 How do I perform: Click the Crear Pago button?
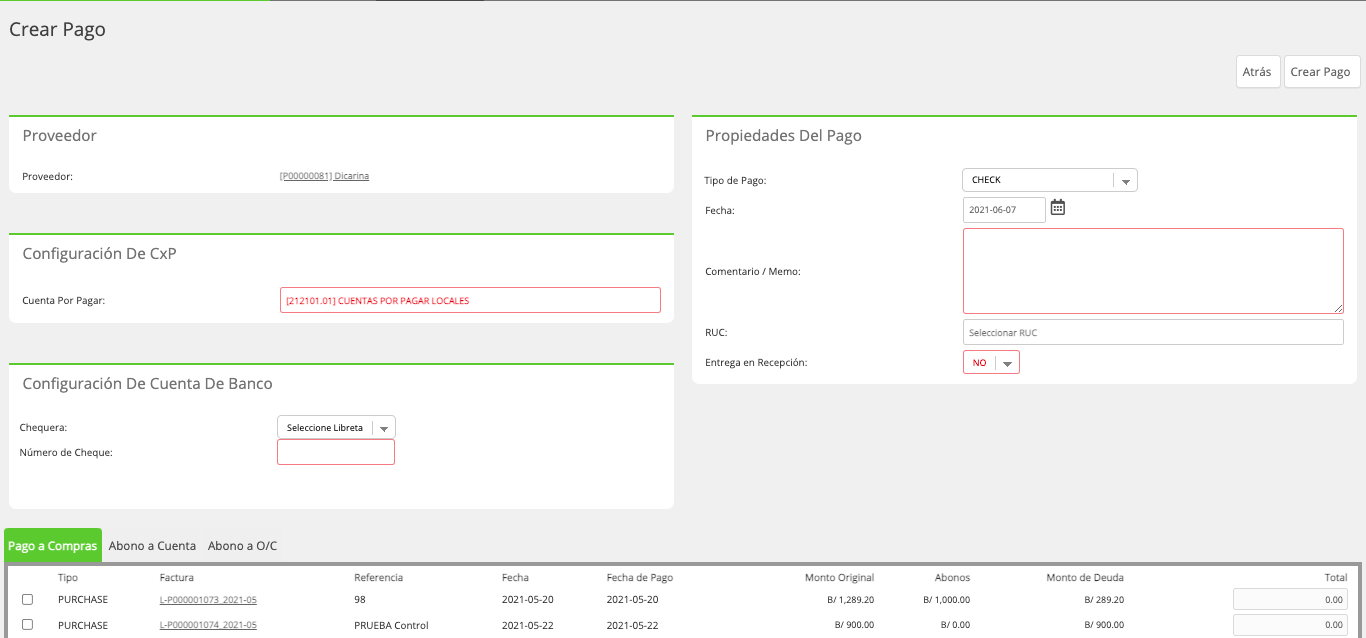(1321, 72)
